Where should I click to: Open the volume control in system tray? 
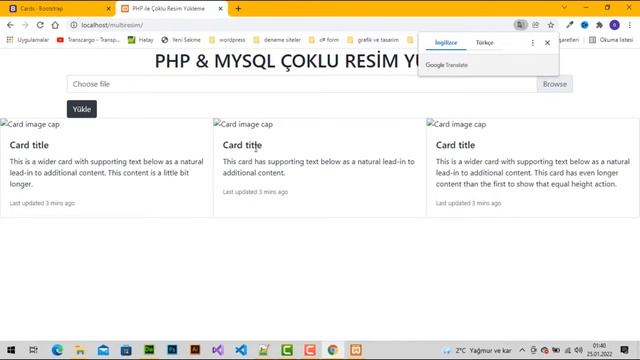click(x=578, y=350)
